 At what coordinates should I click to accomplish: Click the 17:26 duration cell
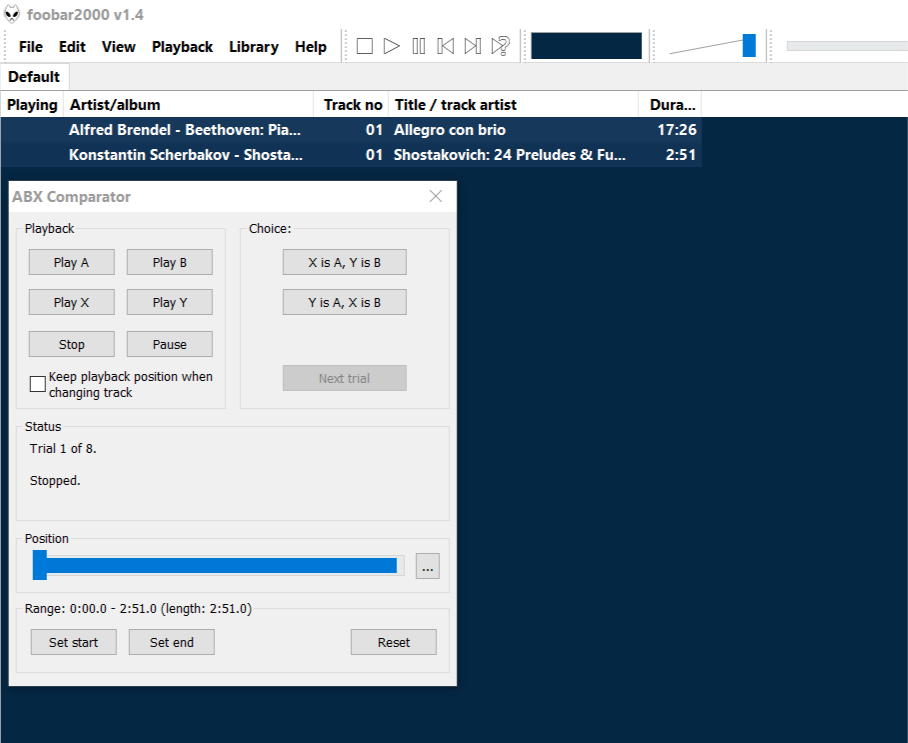[676, 130]
